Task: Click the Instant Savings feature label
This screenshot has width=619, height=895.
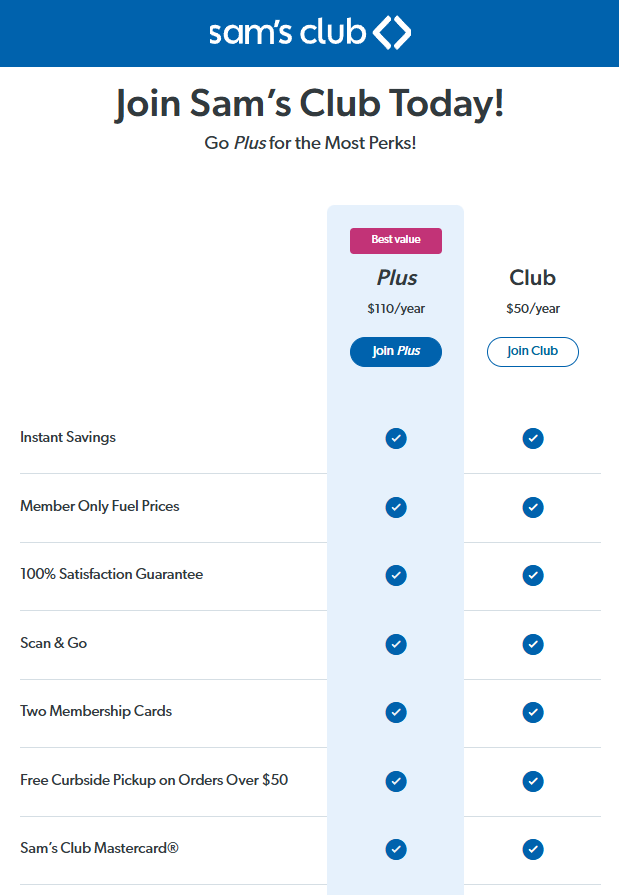Action: click(x=68, y=437)
